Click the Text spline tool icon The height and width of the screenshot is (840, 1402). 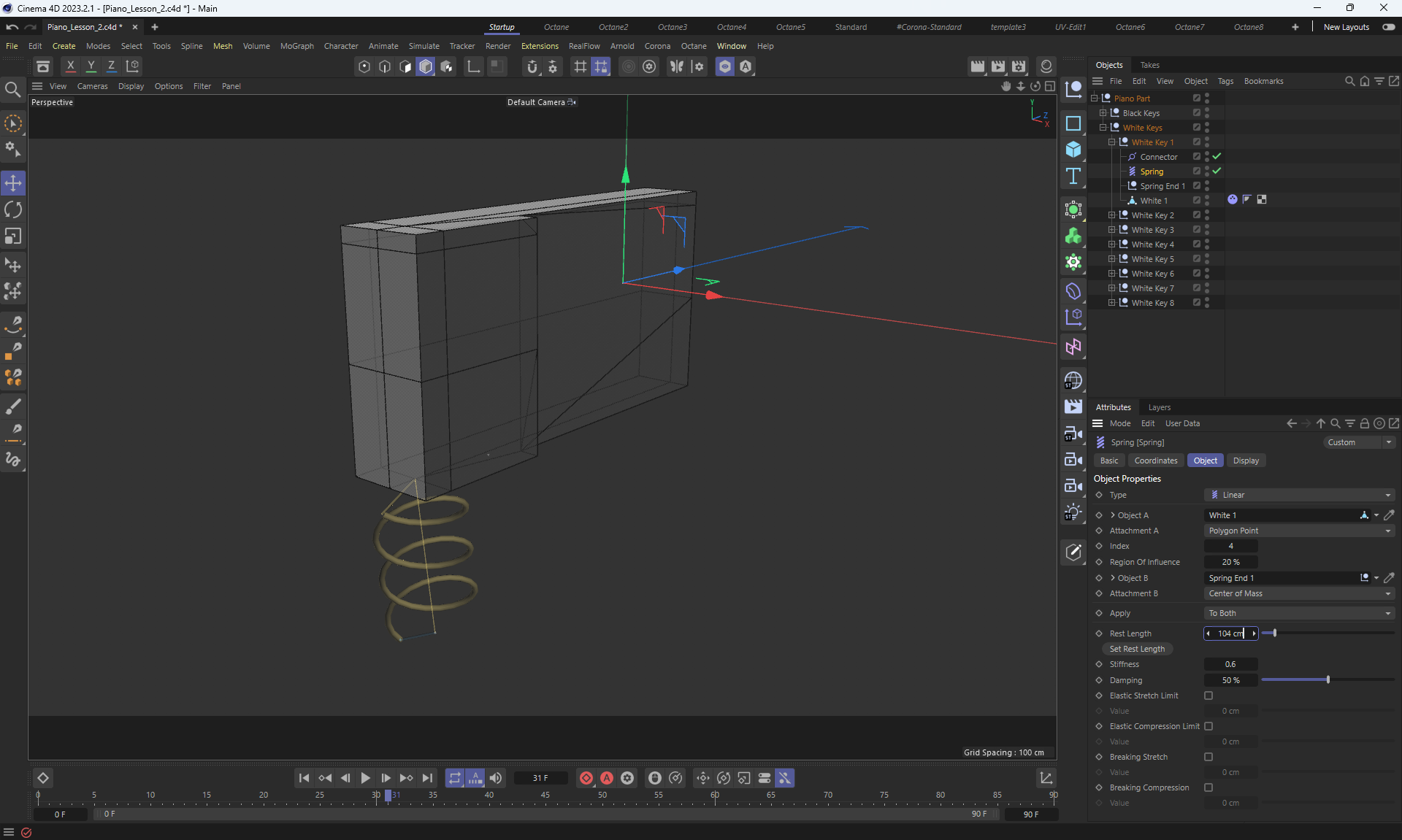[x=1073, y=176]
